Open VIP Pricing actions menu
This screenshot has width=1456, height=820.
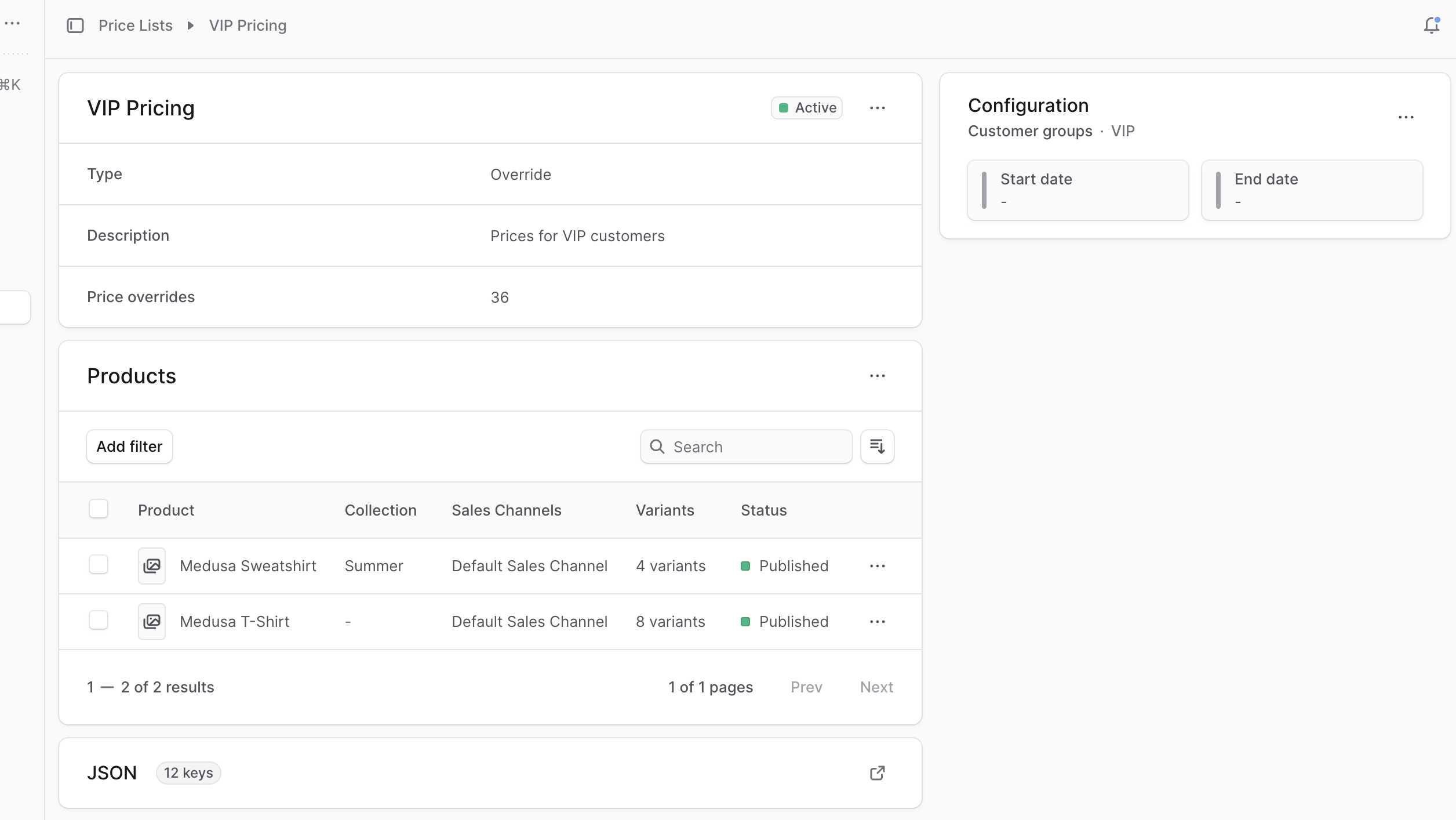tap(877, 108)
